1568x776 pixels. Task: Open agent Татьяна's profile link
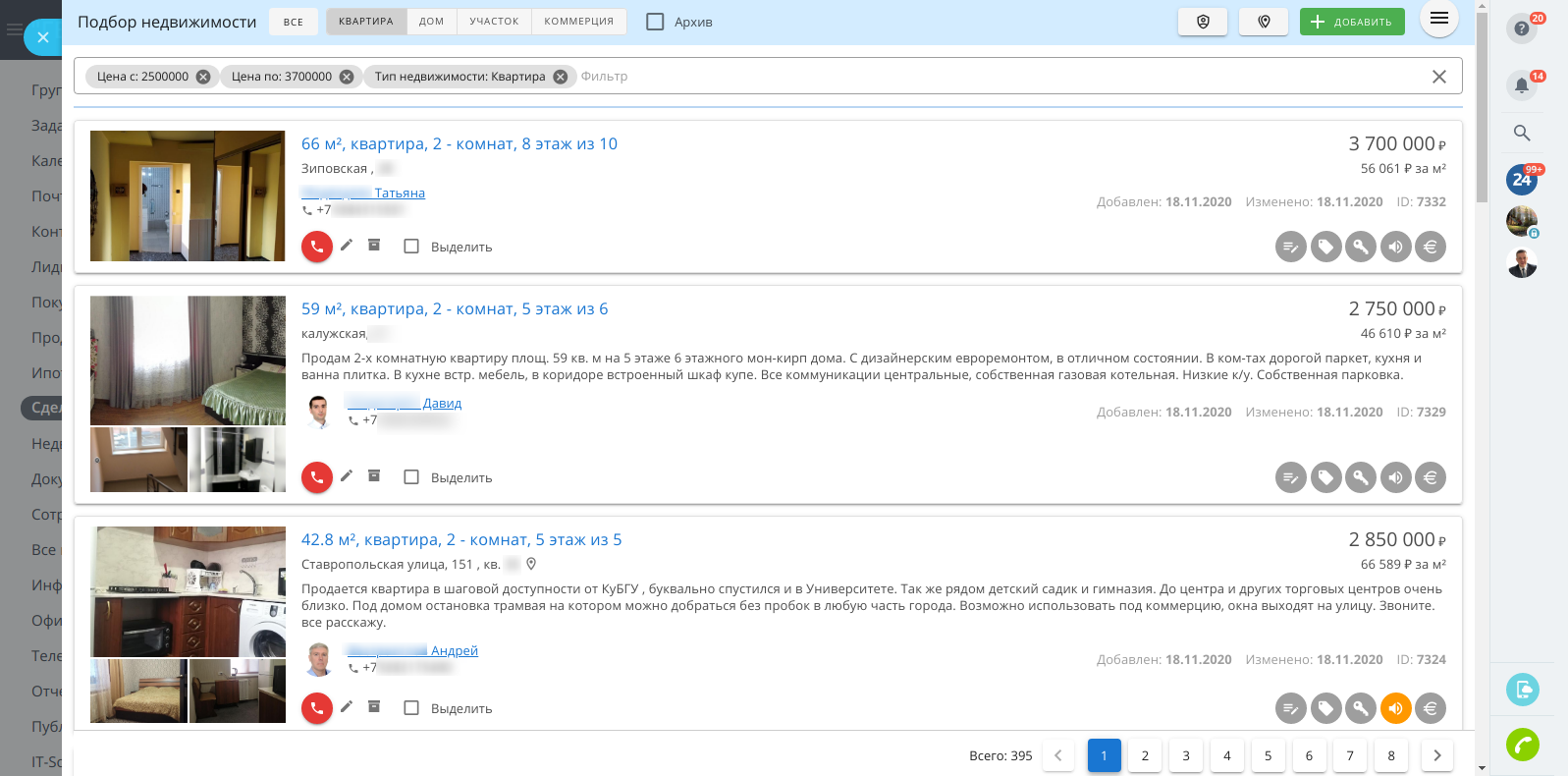(363, 193)
